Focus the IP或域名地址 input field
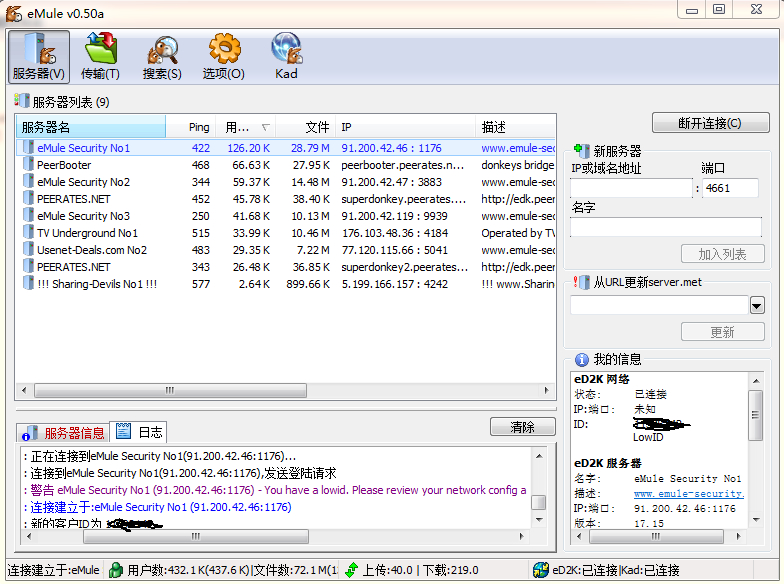784x584 pixels. [632, 188]
